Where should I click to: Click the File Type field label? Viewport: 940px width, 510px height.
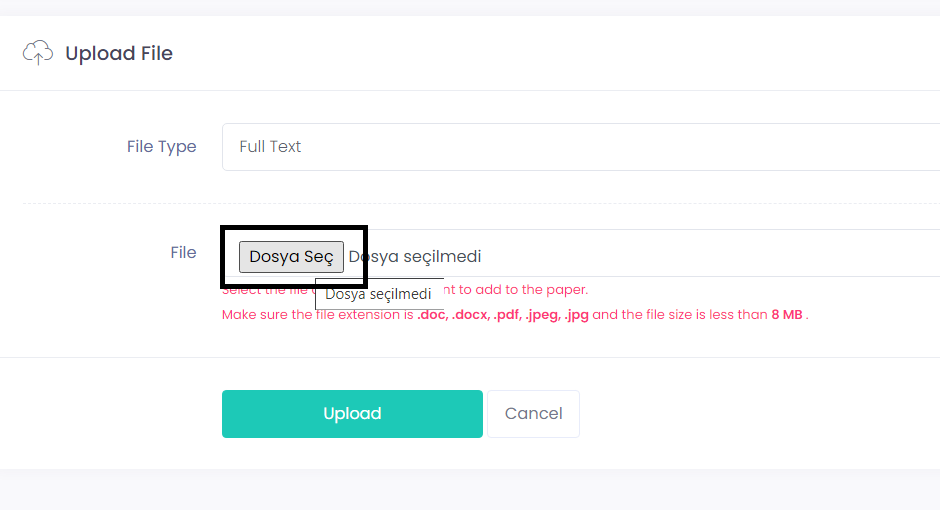161,147
